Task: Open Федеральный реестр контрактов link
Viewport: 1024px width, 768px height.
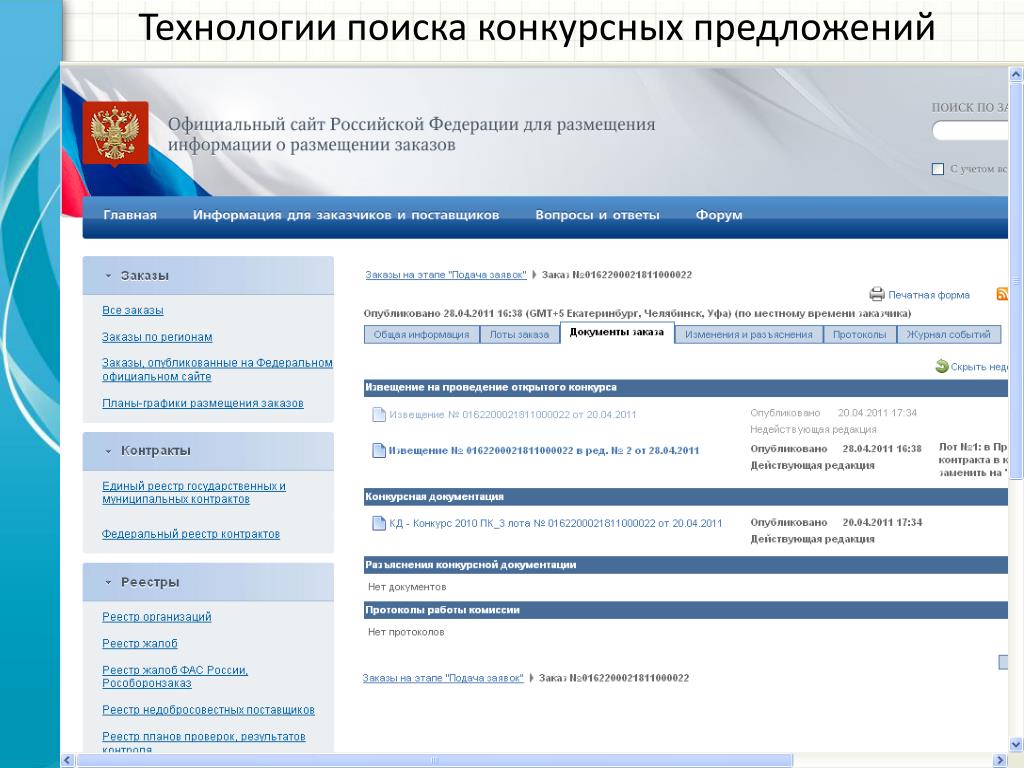Action: 191,534
